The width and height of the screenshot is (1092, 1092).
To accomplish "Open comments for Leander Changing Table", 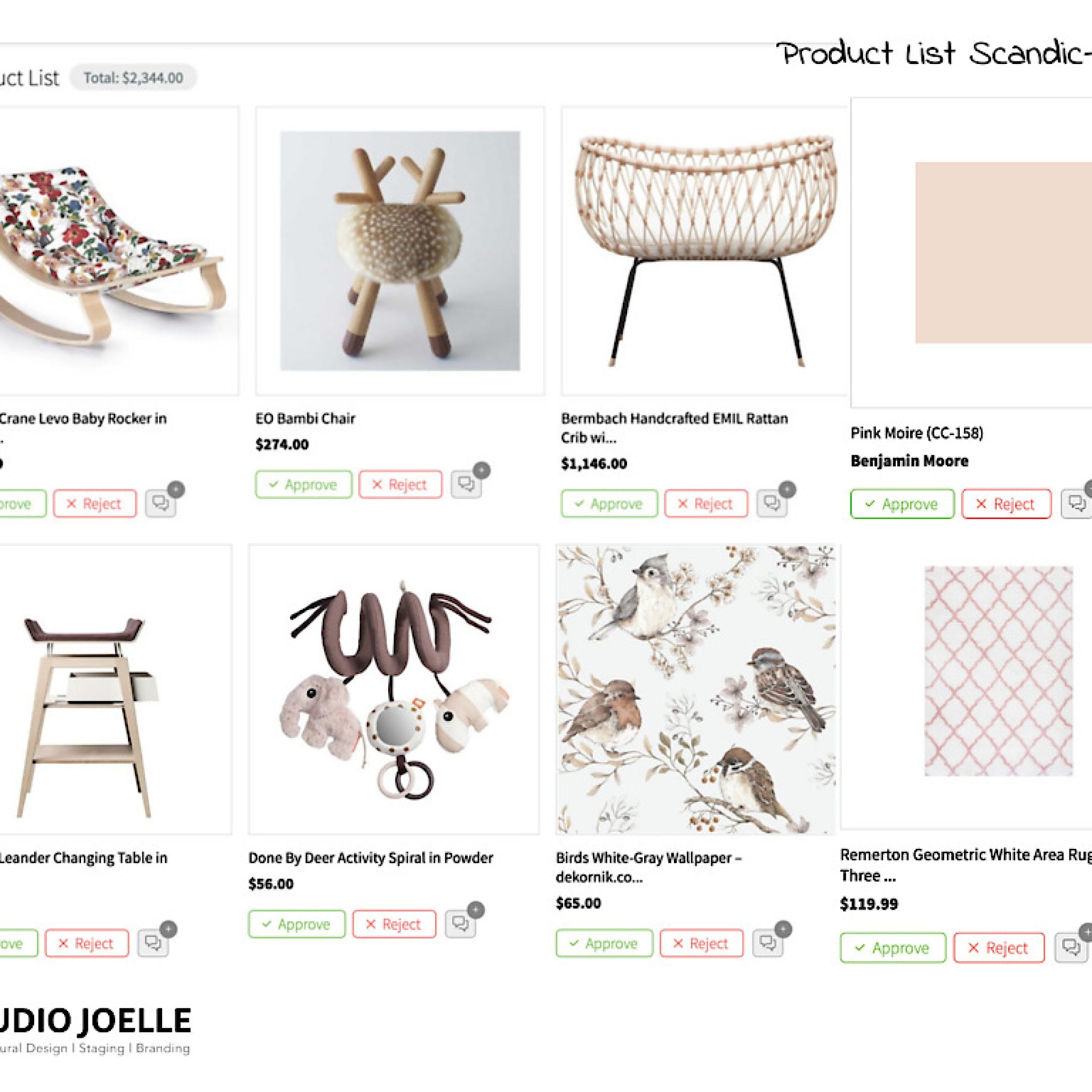I will pos(153,943).
